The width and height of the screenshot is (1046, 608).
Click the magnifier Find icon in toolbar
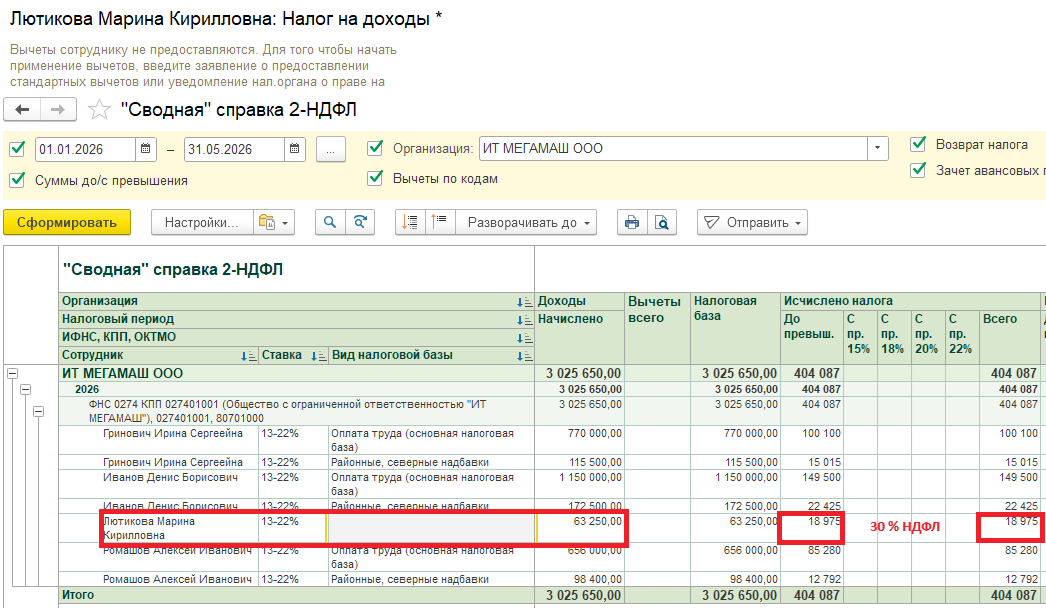click(328, 222)
